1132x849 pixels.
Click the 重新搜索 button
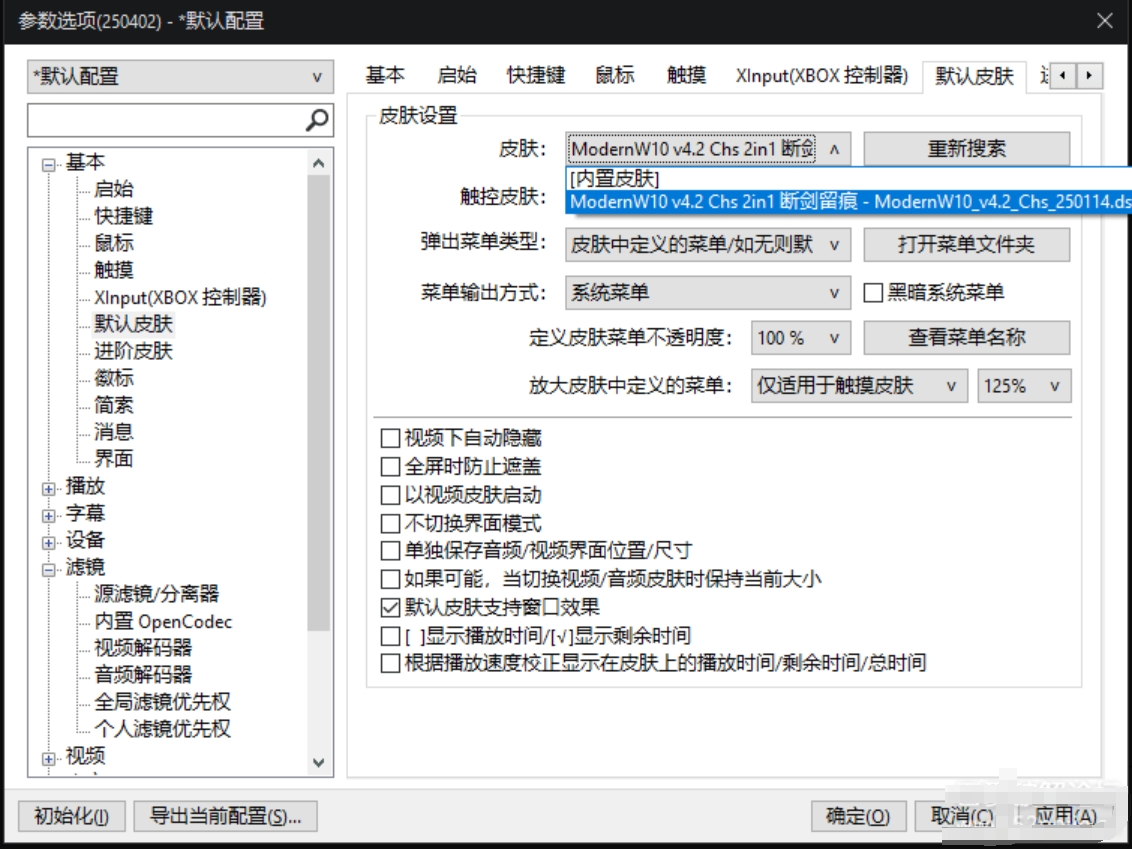point(967,149)
